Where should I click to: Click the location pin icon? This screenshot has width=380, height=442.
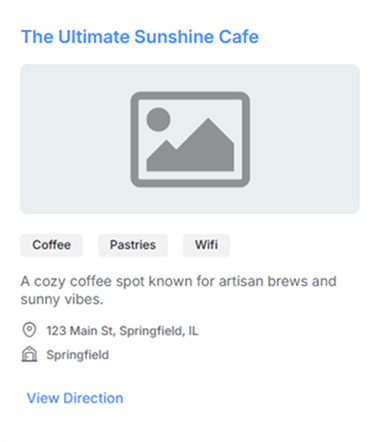(x=29, y=330)
